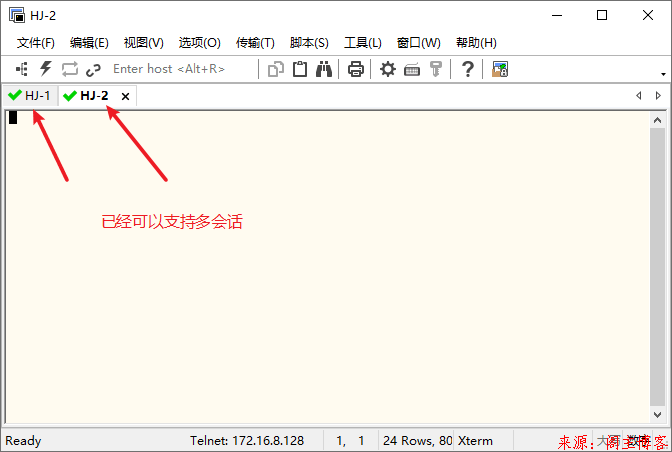Click the Xterm status bar entry

[475, 441]
